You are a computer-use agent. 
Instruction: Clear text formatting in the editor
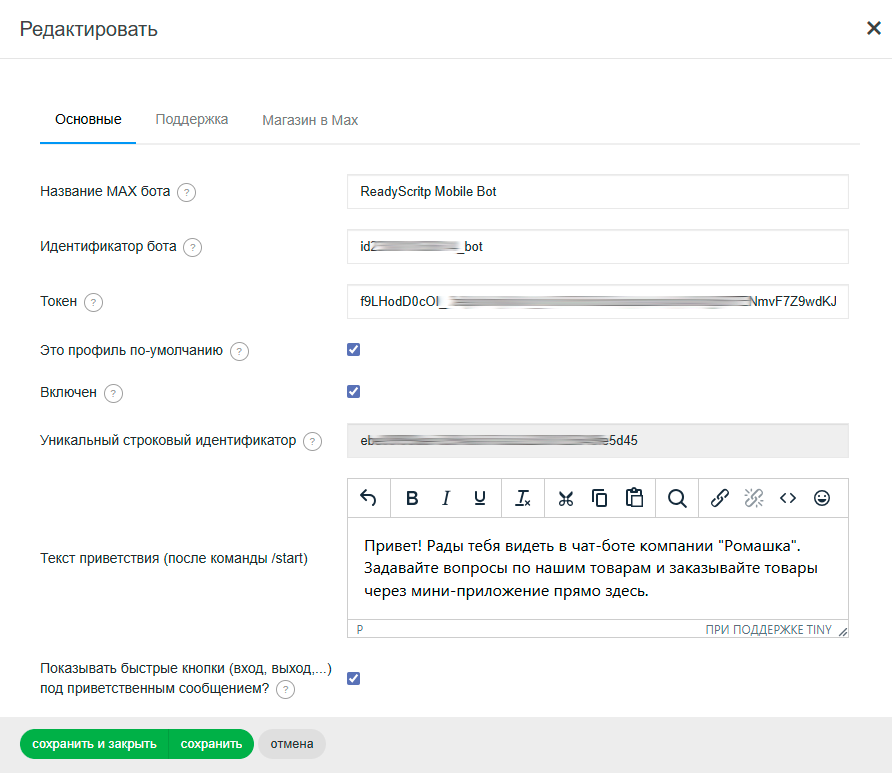pyautogui.click(x=523, y=498)
